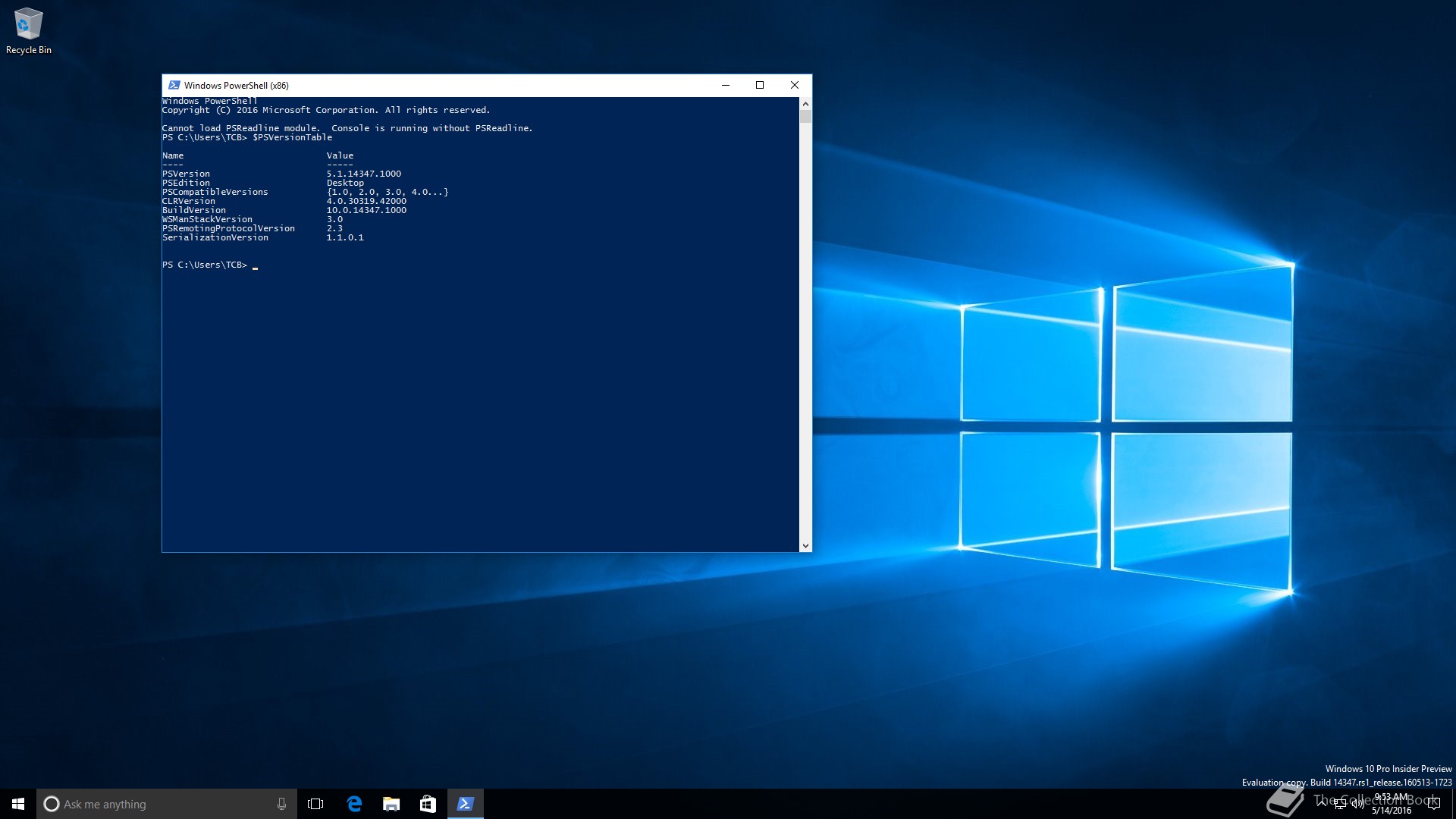Click the value 4.0.30319.42000

366,201
